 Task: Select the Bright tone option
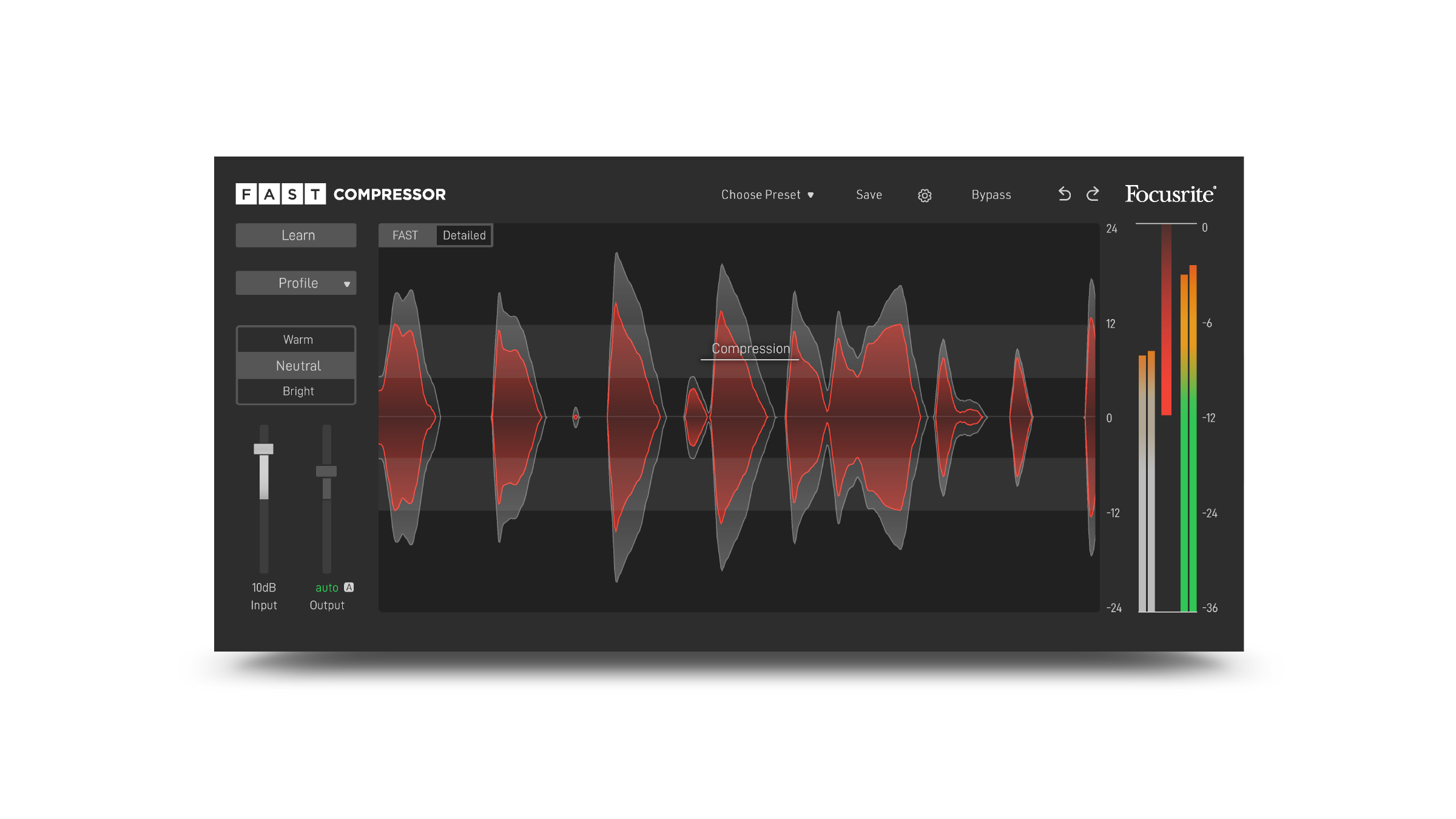pos(297,391)
